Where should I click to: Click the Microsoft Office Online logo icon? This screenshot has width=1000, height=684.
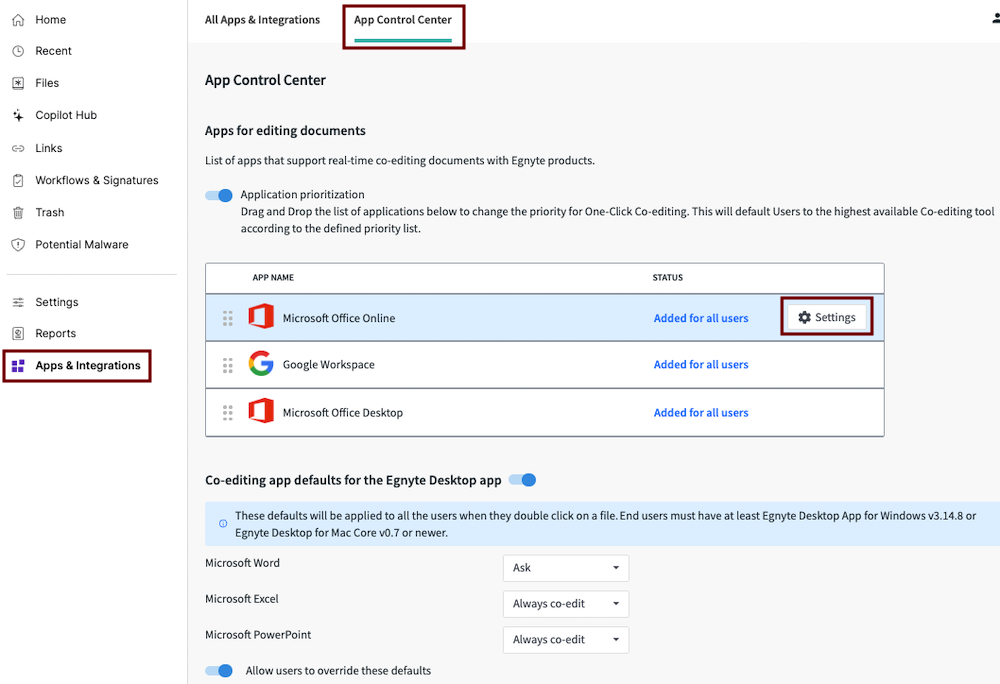[261, 317]
